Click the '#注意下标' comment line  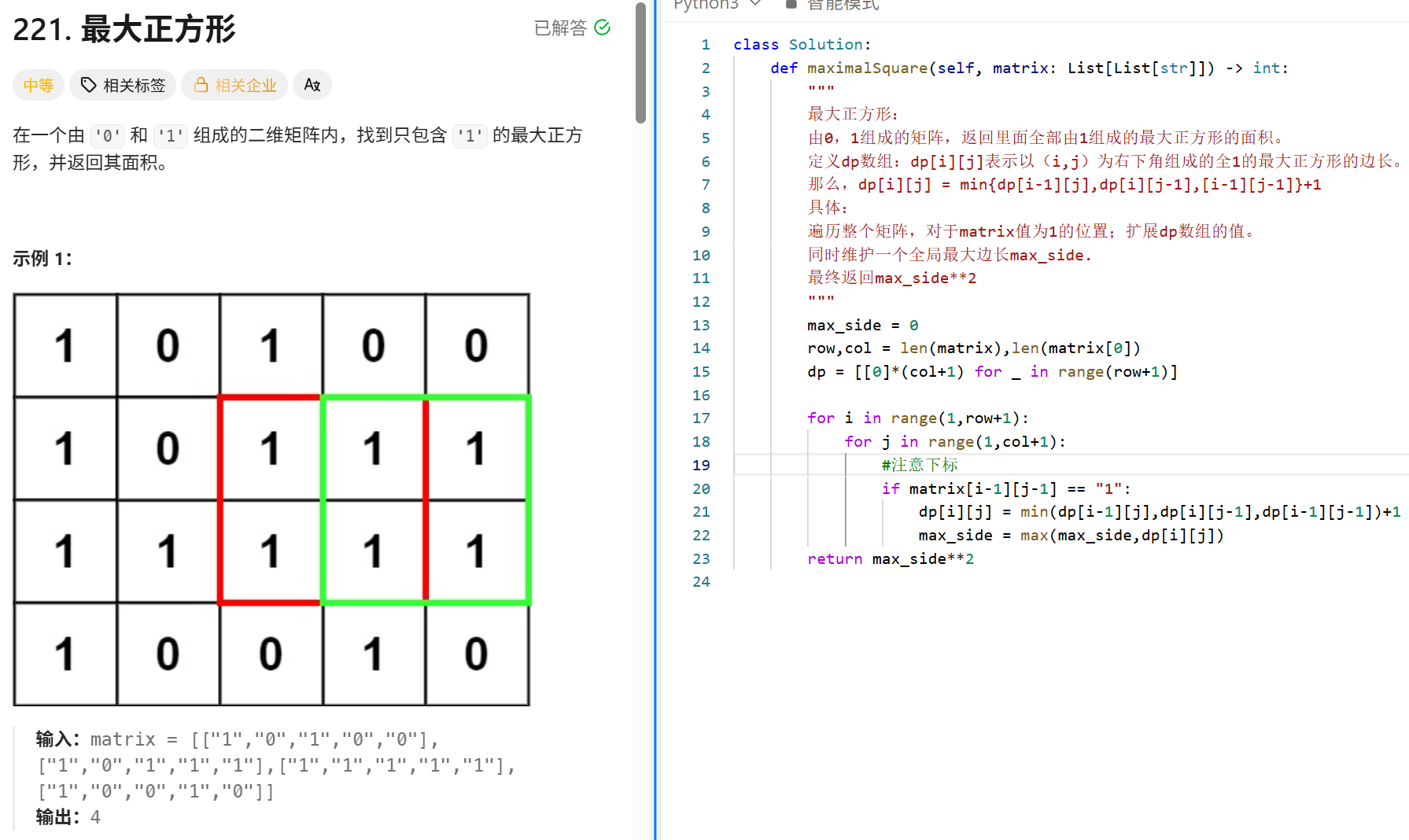pos(919,465)
